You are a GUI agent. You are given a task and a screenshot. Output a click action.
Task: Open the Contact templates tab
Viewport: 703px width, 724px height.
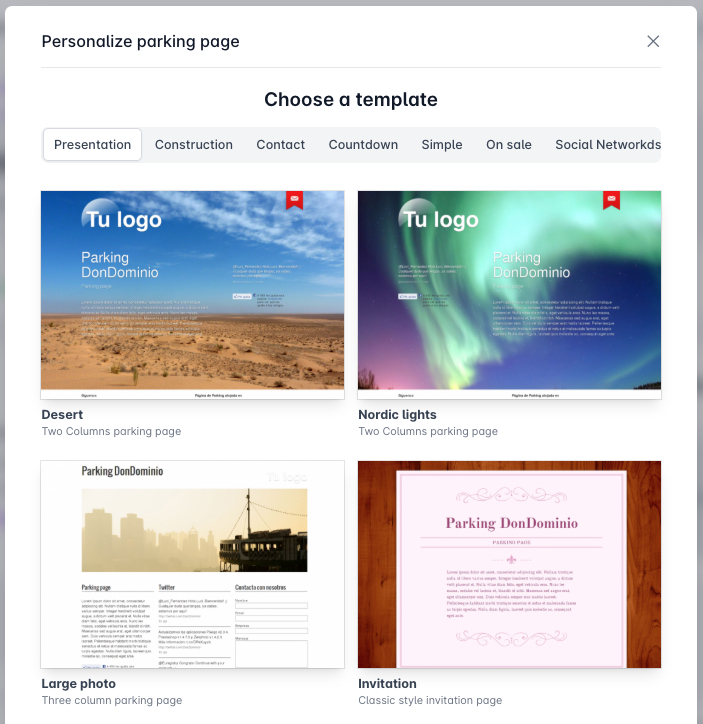click(280, 145)
